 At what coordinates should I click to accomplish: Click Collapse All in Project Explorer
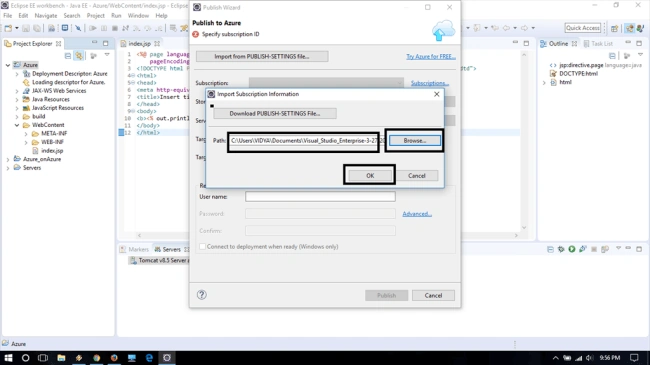(68, 56)
